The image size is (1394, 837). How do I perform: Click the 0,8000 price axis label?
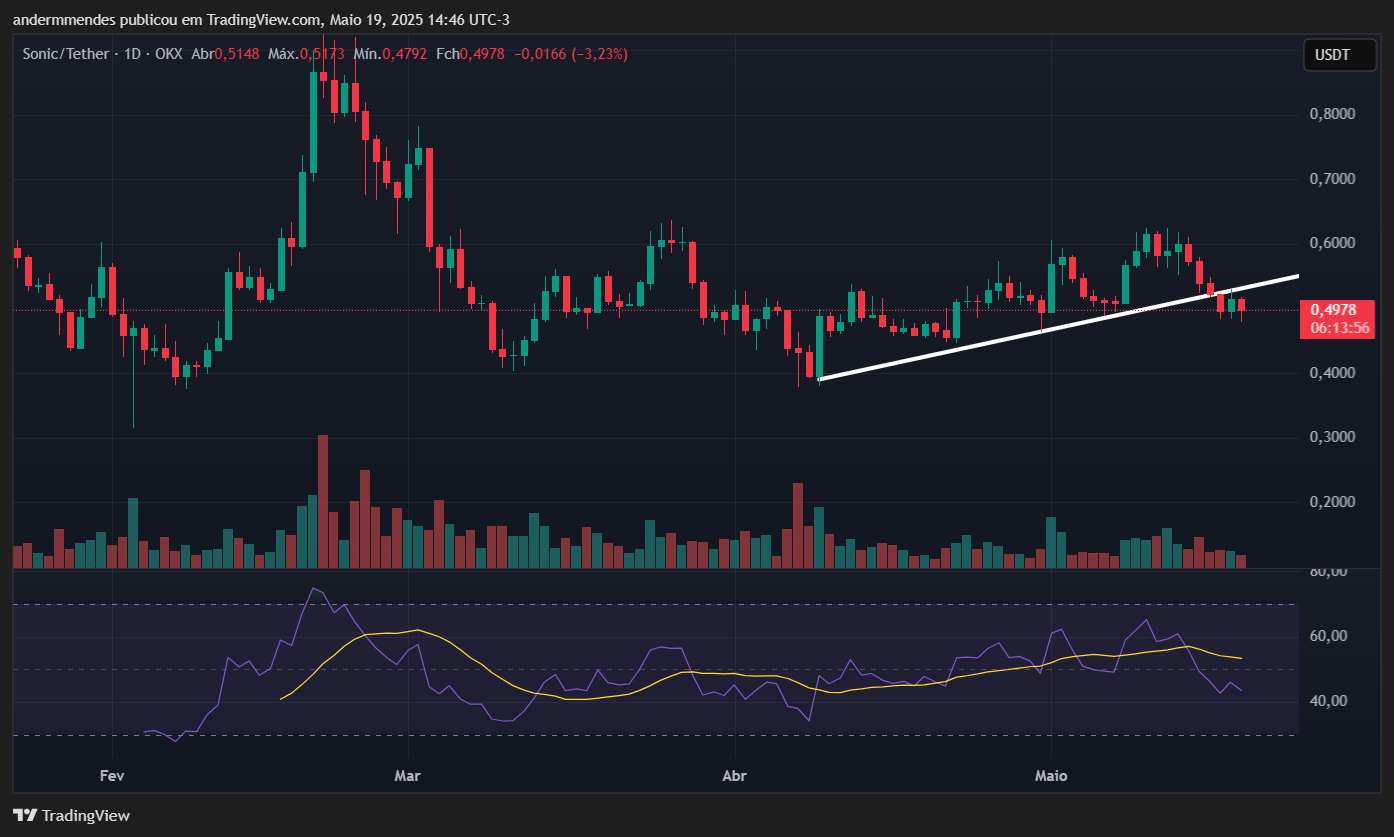pyautogui.click(x=1332, y=114)
